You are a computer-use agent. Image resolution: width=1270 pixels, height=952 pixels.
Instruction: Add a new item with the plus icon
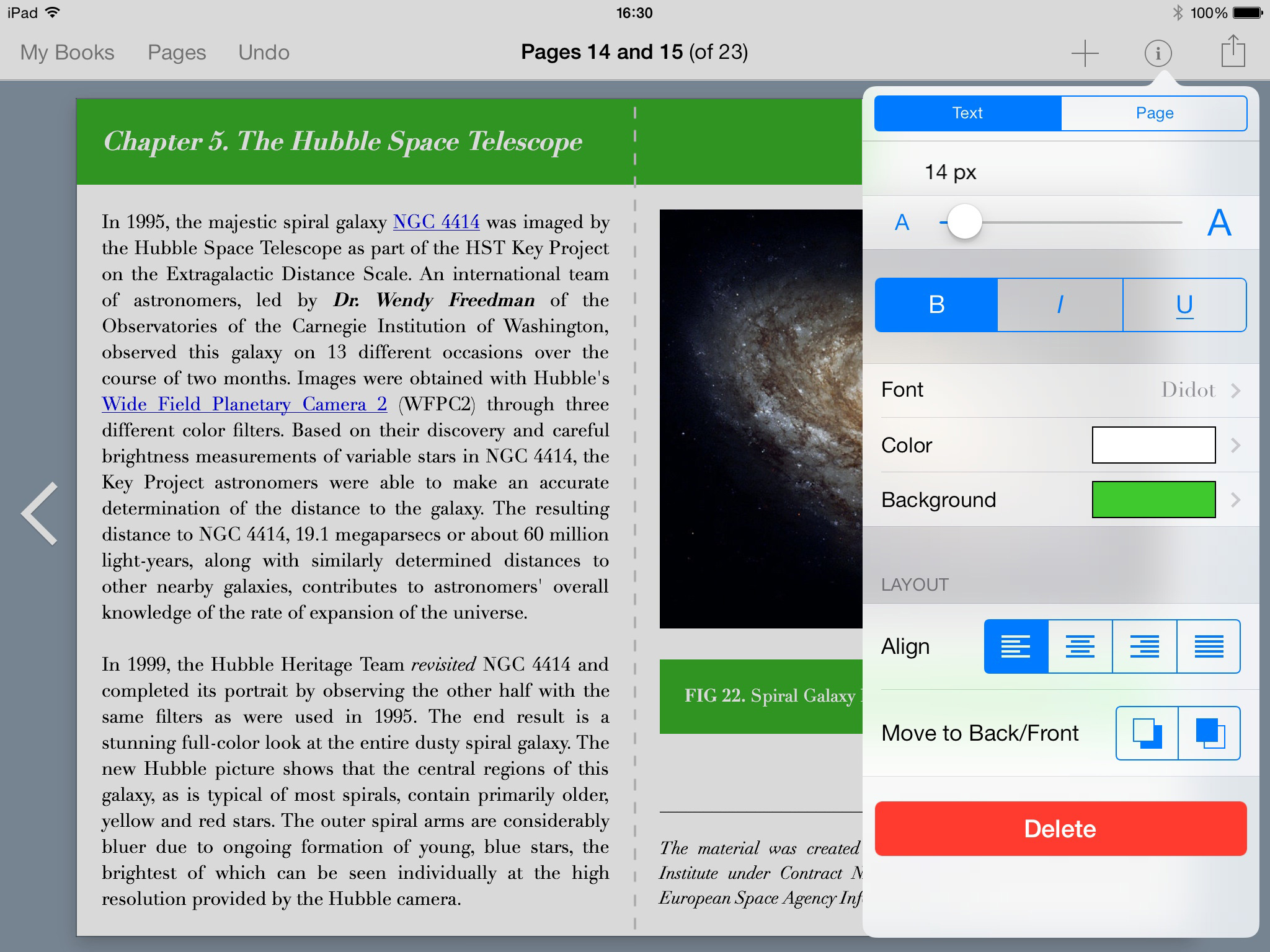point(1084,52)
